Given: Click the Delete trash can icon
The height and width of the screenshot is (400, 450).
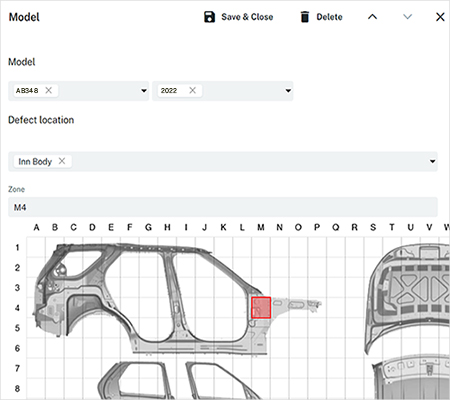Looking at the screenshot, I should pyautogui.click(x=305, y=17).
